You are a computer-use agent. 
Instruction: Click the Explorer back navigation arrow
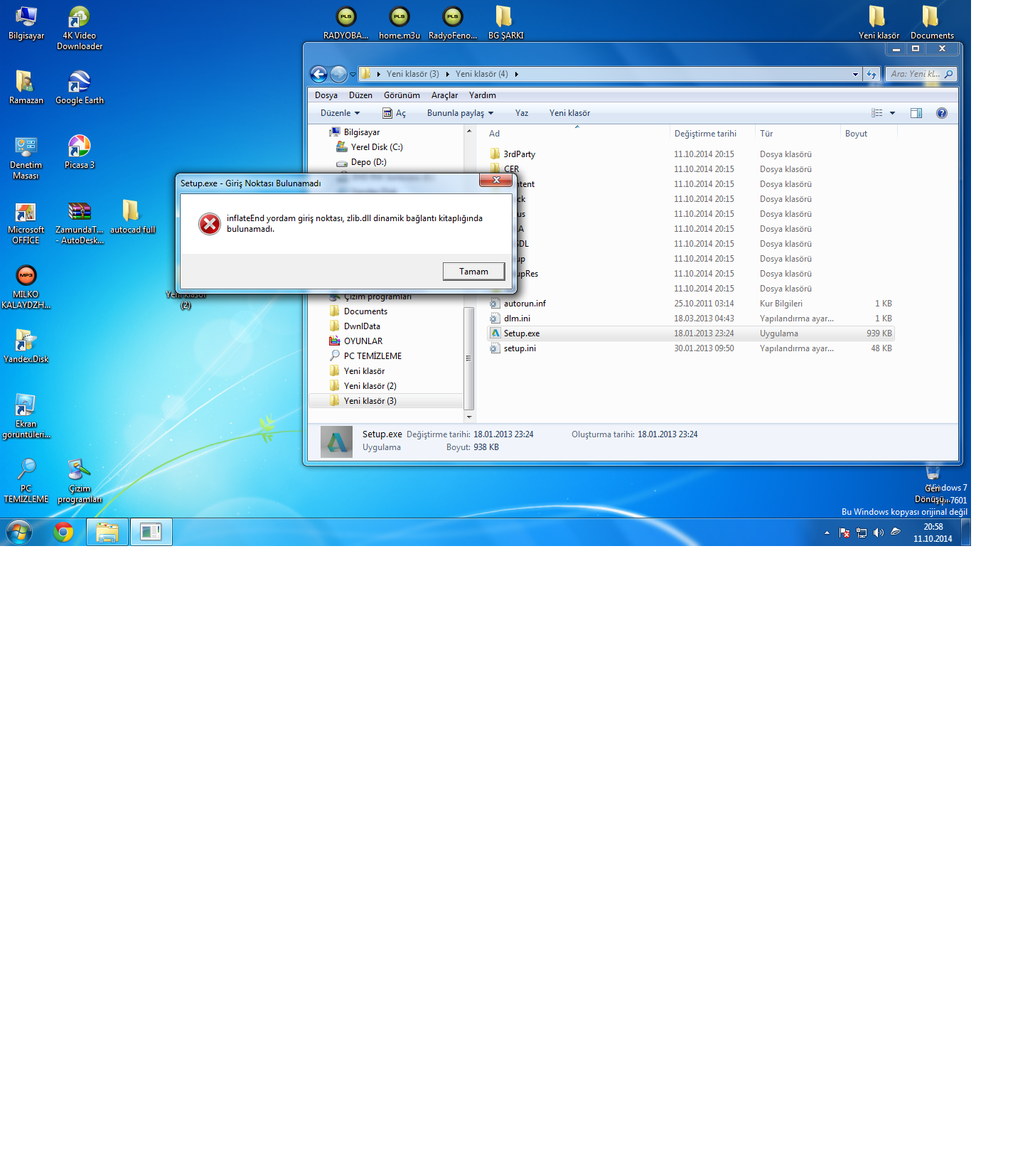318,74
